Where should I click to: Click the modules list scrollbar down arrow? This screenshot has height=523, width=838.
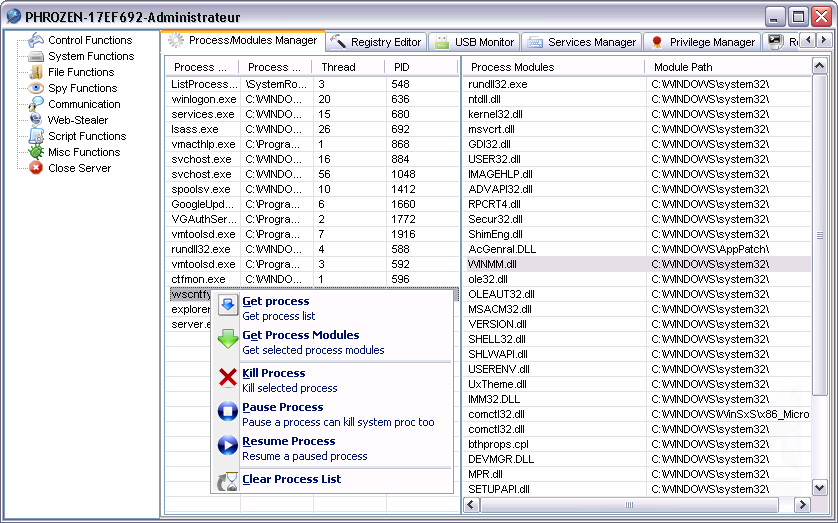pyautogui.click(x=820, y=488)
